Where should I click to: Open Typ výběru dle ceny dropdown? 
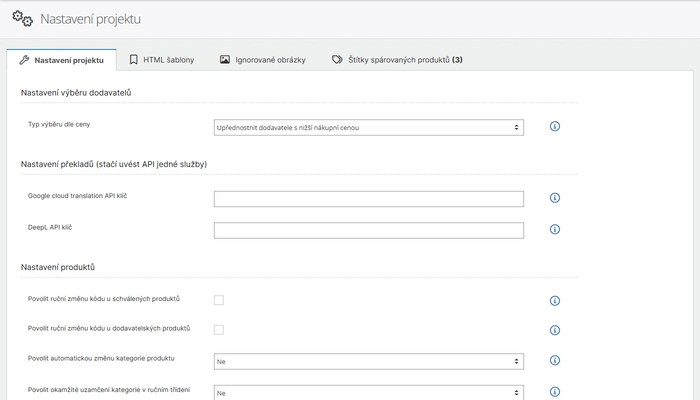pyautogui.click(x=369, y=127)
